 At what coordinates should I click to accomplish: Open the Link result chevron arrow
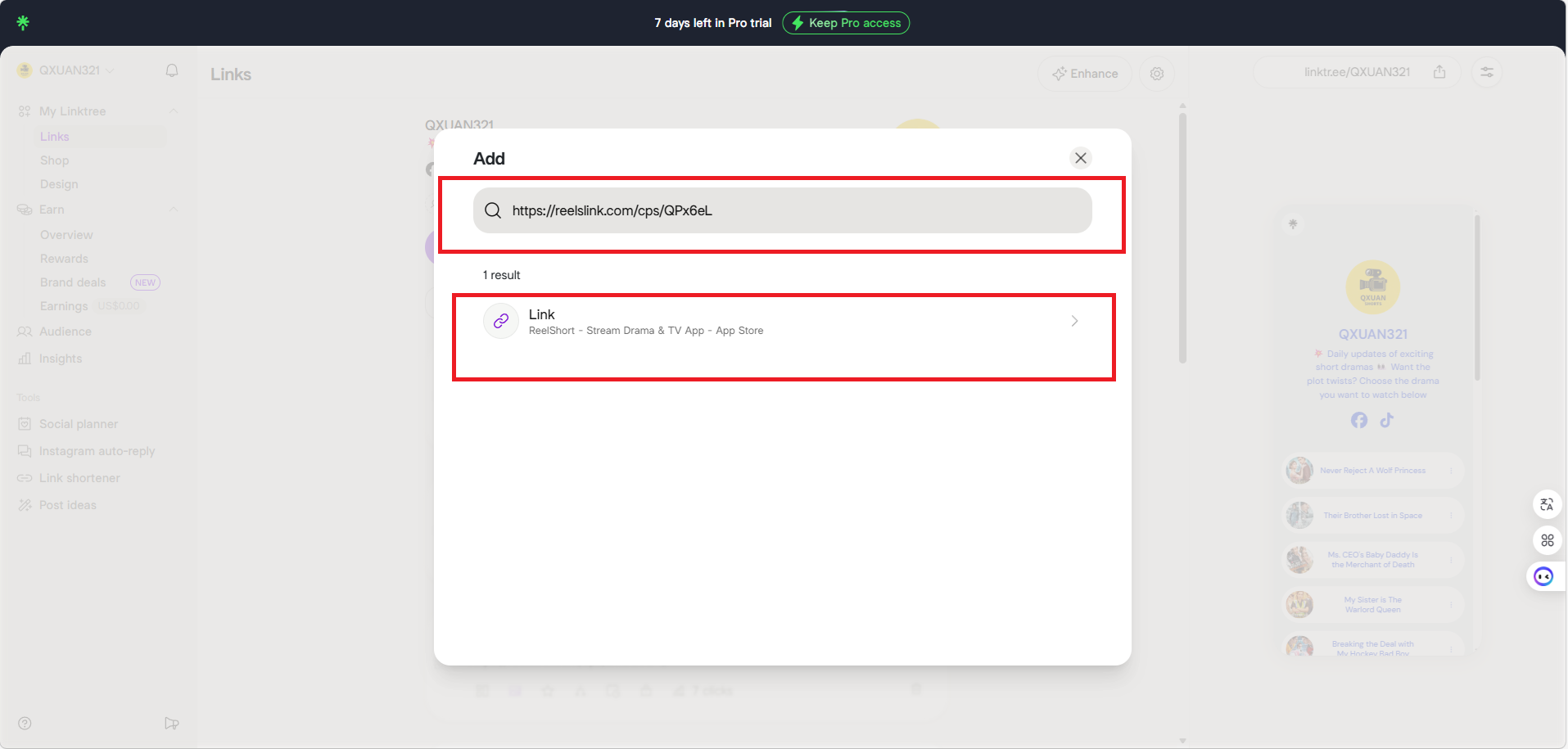coord(1074,321)
